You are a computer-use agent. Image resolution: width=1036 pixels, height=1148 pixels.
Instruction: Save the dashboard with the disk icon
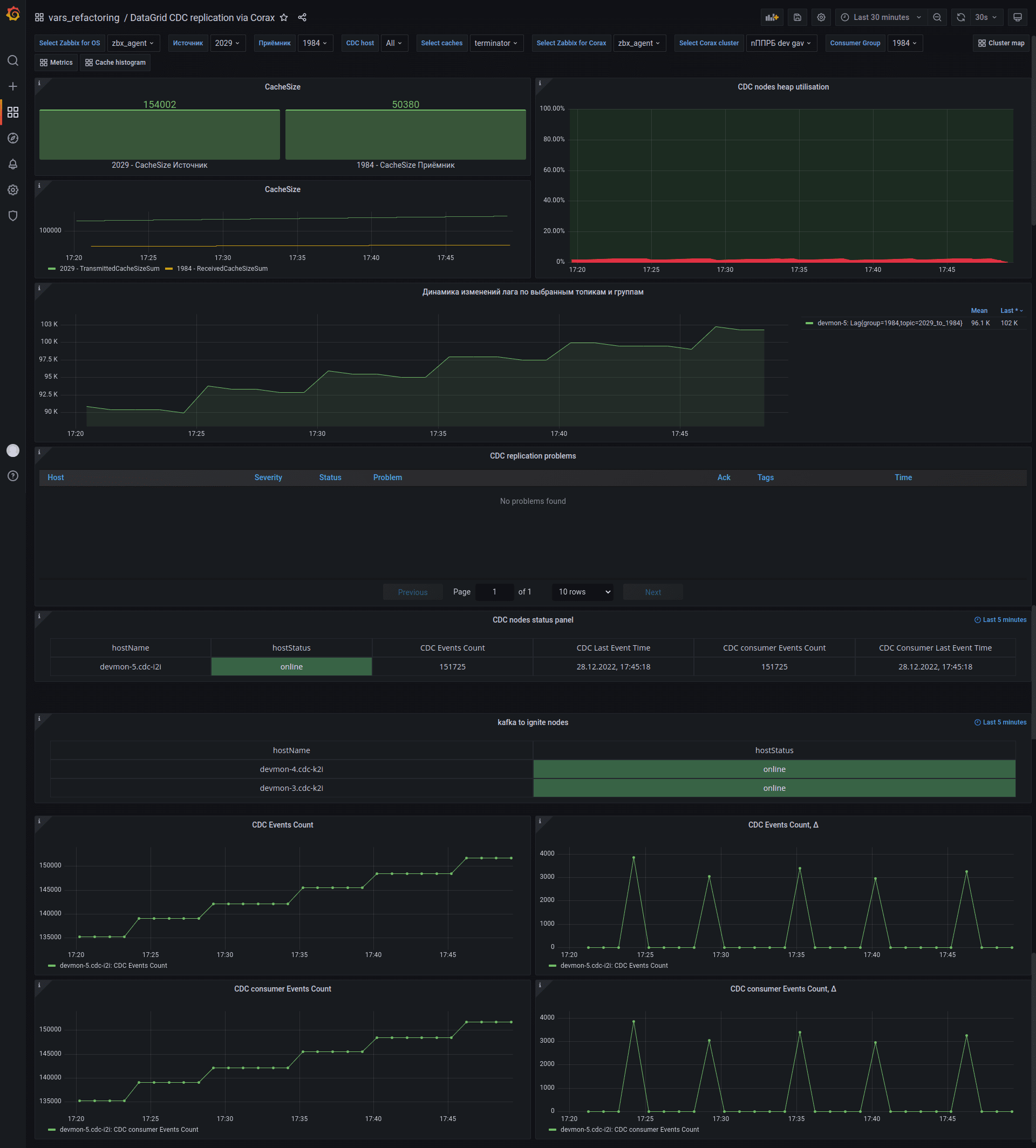(798, 18)
